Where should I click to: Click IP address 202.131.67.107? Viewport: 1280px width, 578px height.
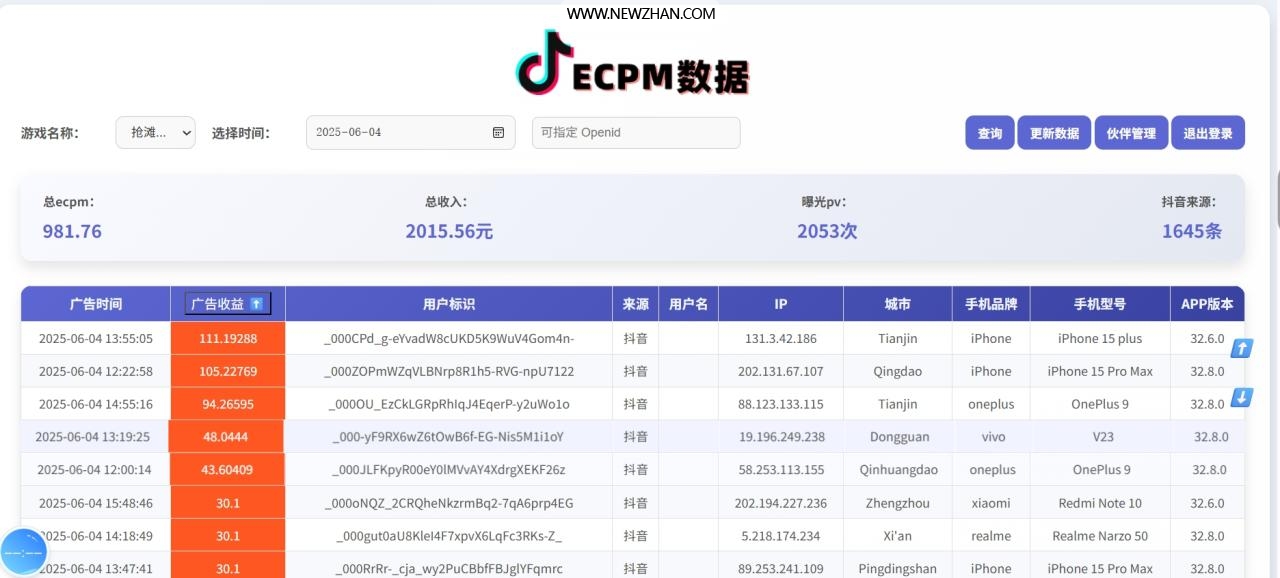(781, 372)
